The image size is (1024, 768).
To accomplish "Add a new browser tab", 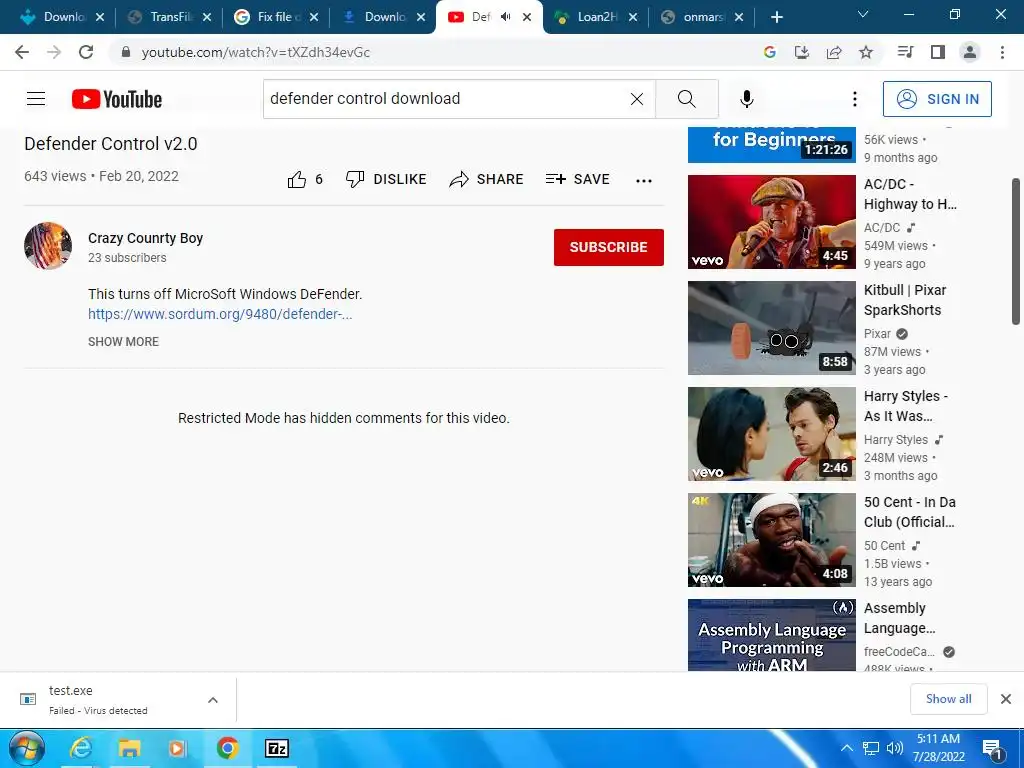I will (776, 17).
